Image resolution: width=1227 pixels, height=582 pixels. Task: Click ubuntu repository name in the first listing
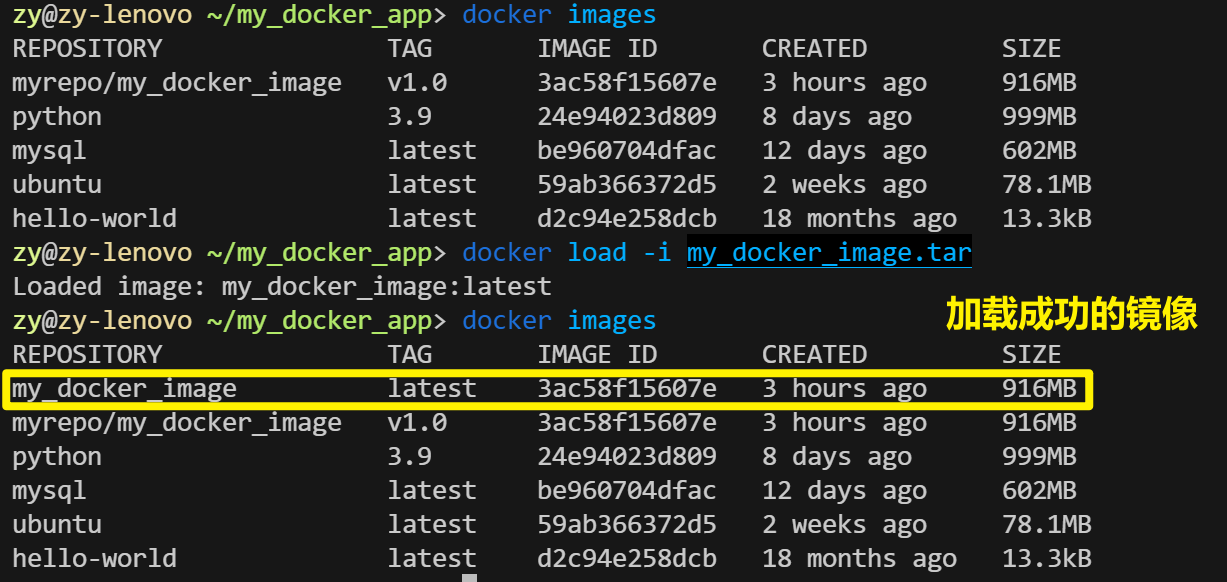tap(57, 185)
